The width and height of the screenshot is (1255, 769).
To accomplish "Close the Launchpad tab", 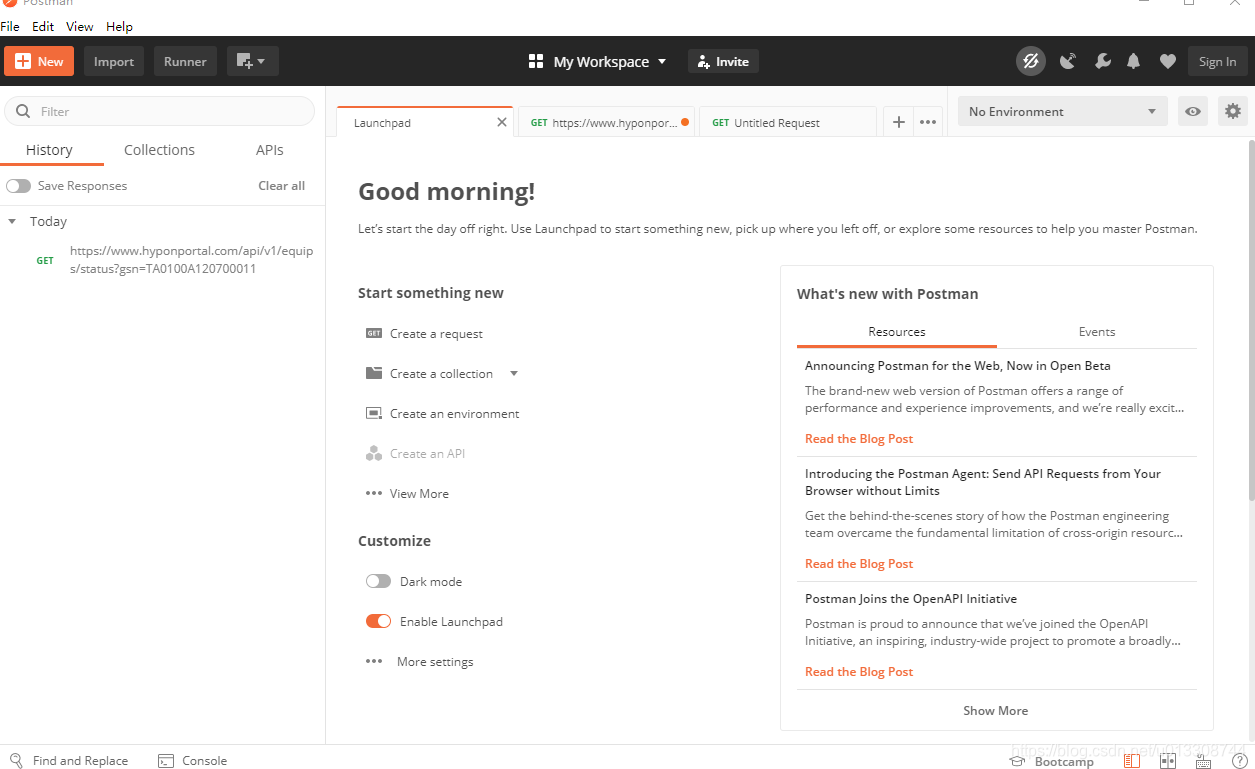I will [x=502, y=122].
